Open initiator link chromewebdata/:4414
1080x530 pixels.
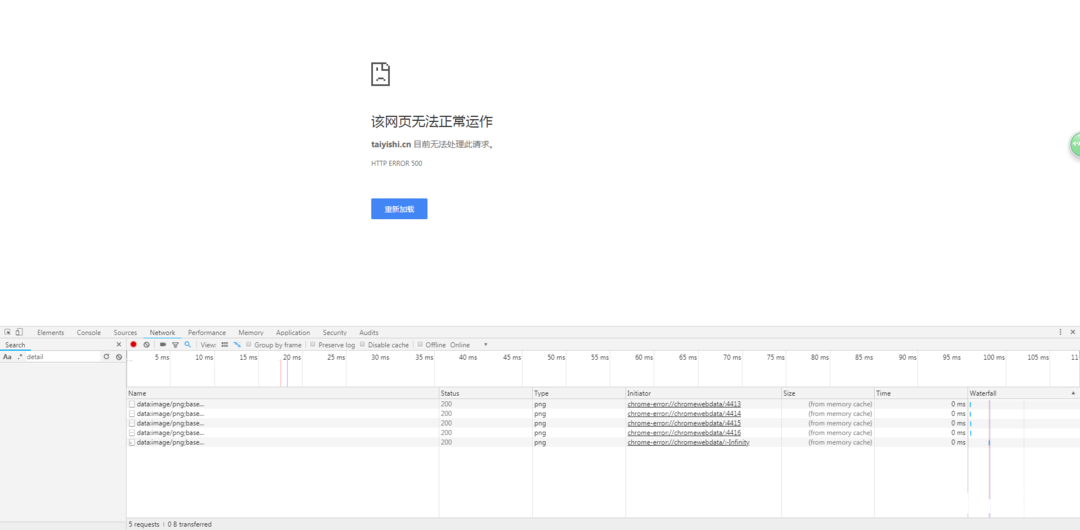tap(684, 414)
